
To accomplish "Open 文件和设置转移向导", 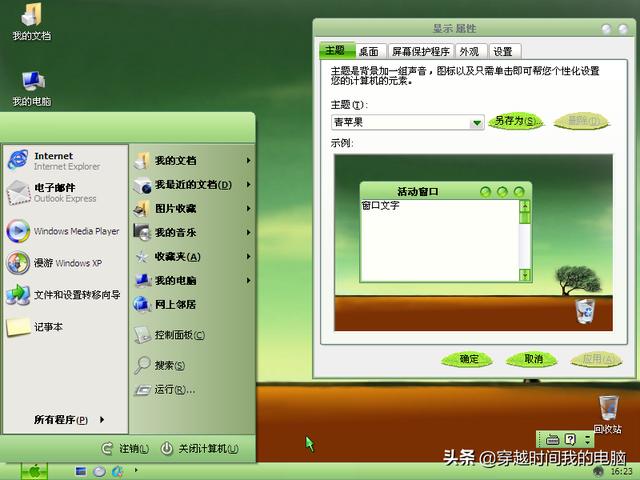I will (65, 295).
